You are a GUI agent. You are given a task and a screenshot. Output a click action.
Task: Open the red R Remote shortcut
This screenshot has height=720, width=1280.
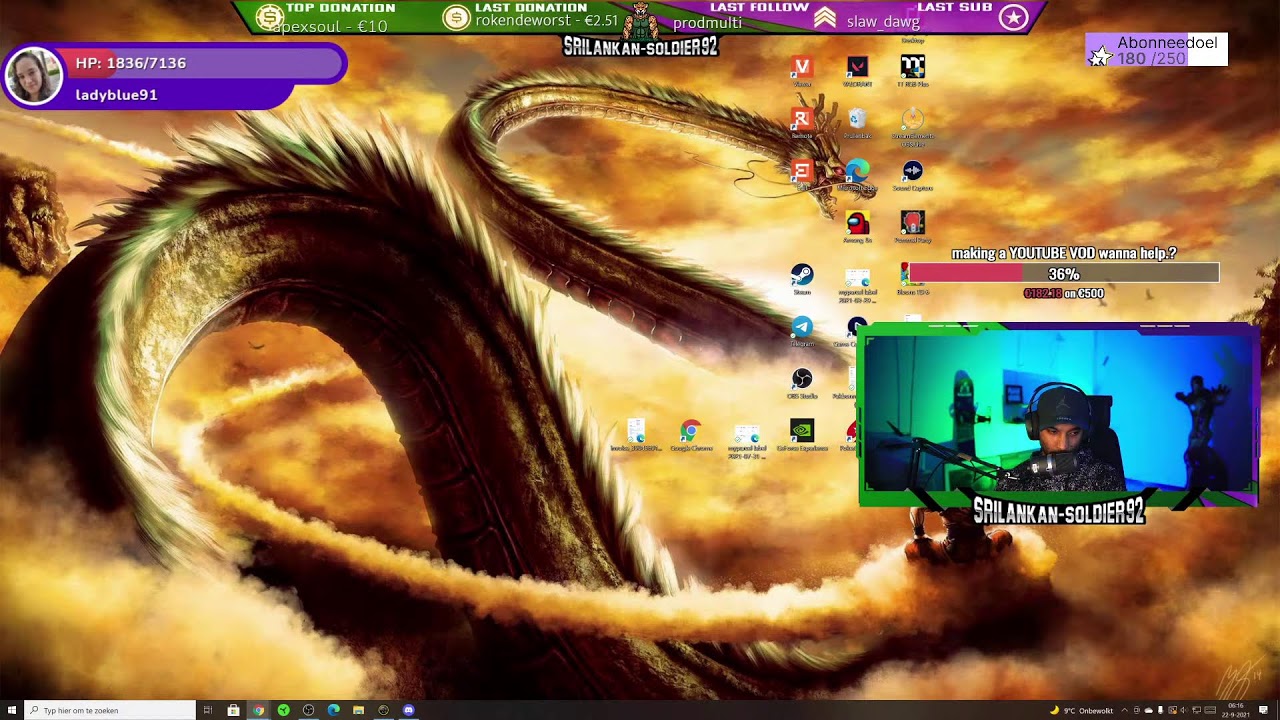click(x=801, y=121)
